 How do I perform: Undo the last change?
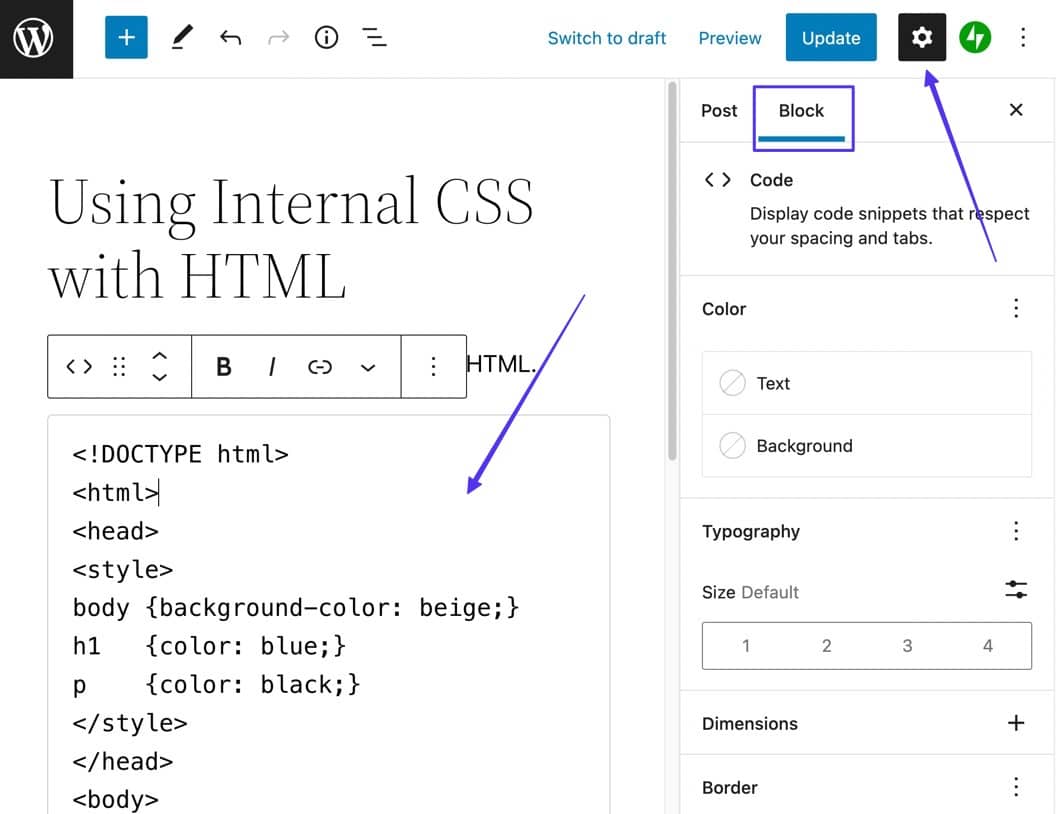[230, 37]
